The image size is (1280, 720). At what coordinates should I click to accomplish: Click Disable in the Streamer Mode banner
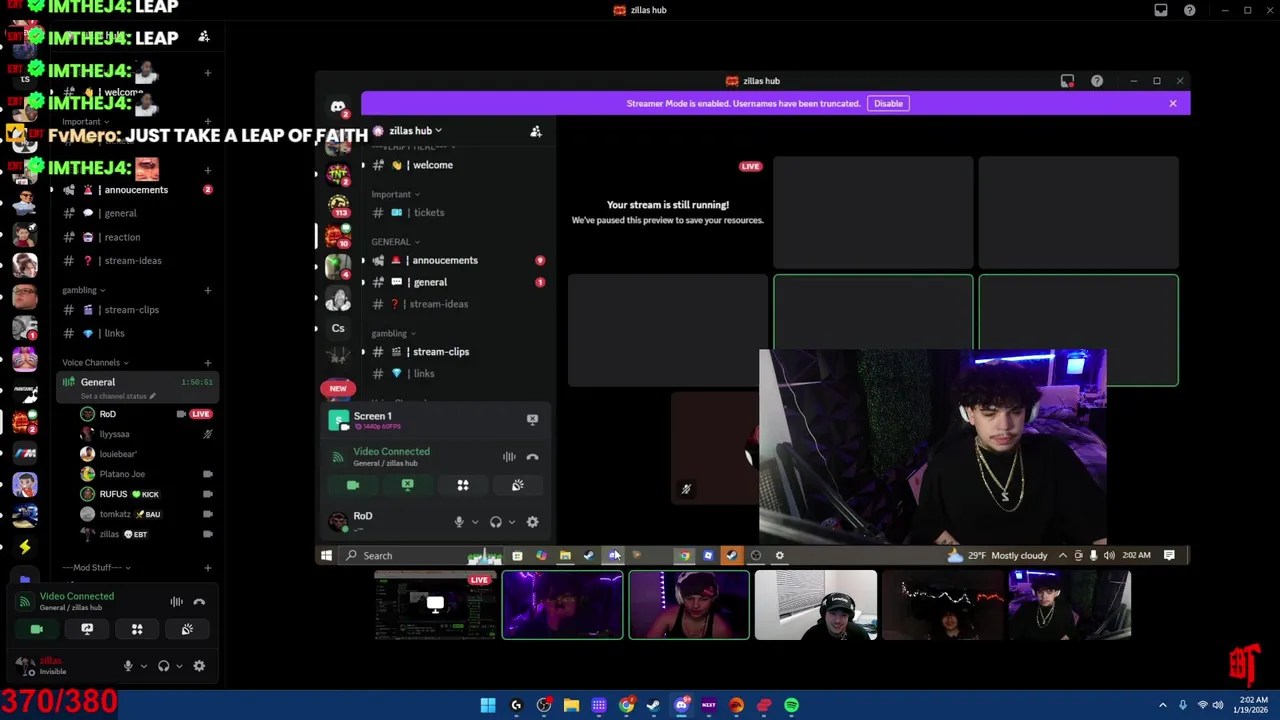tap(888, 104)
